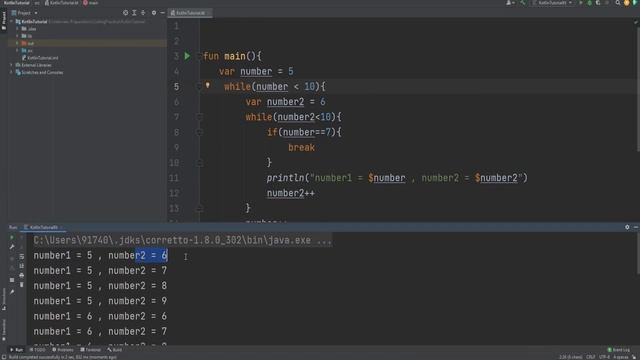Click the wrench icon in Run panel toolbar

[x=12, y=247]
